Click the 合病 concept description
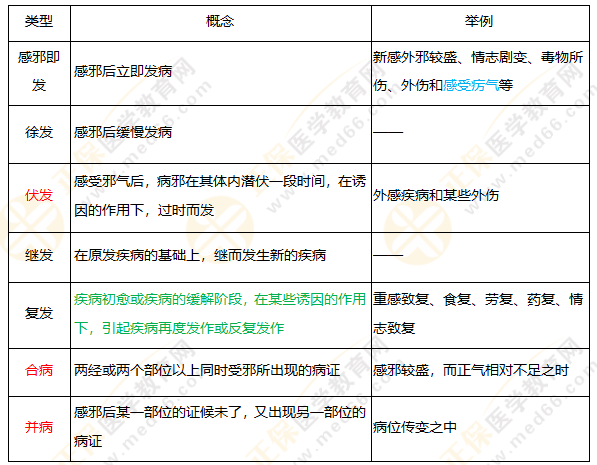The image size is (597, 465). click(207, 370)
